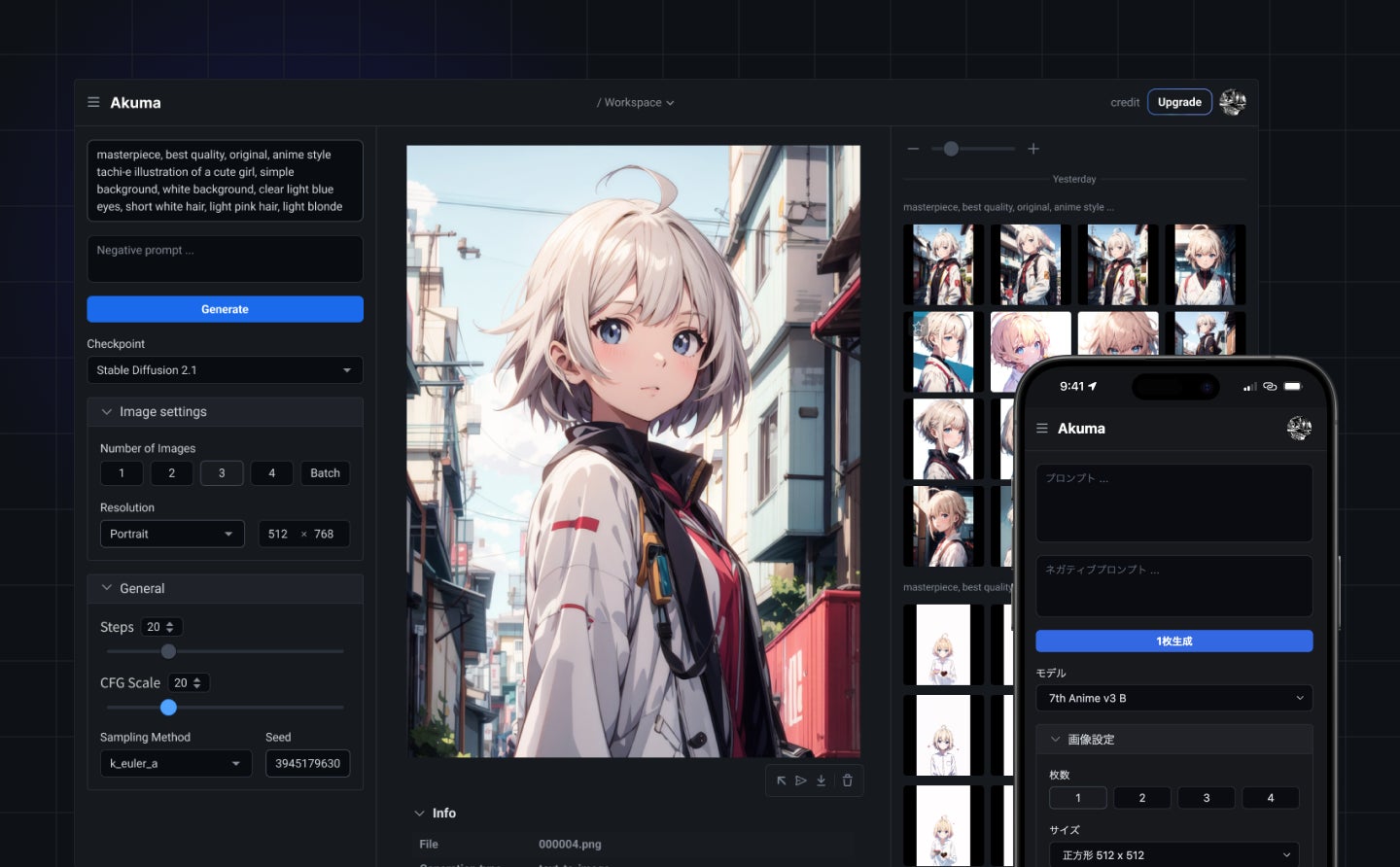Image resolution: width=1400 pixels, height=867 pixels.
Task: Switch image generation to Batch mode
Action: (x=325, y=472)
